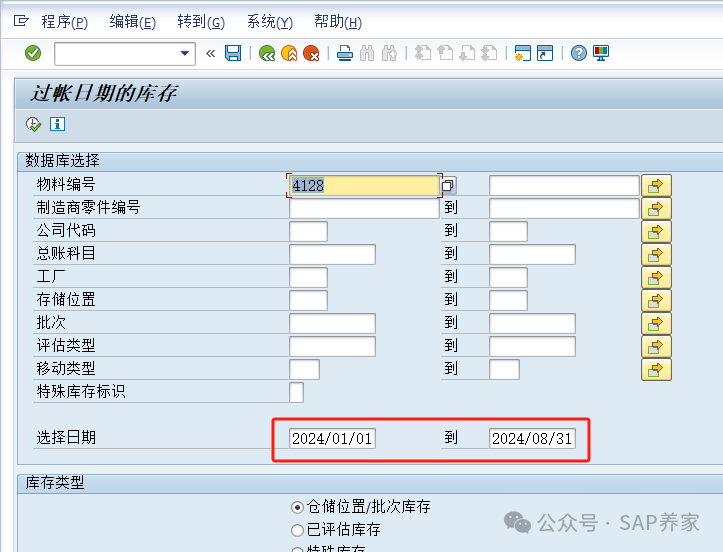Open multiple selection for 评估类型
The height and width of the screenshot is (552, 723).
point(656,347)
